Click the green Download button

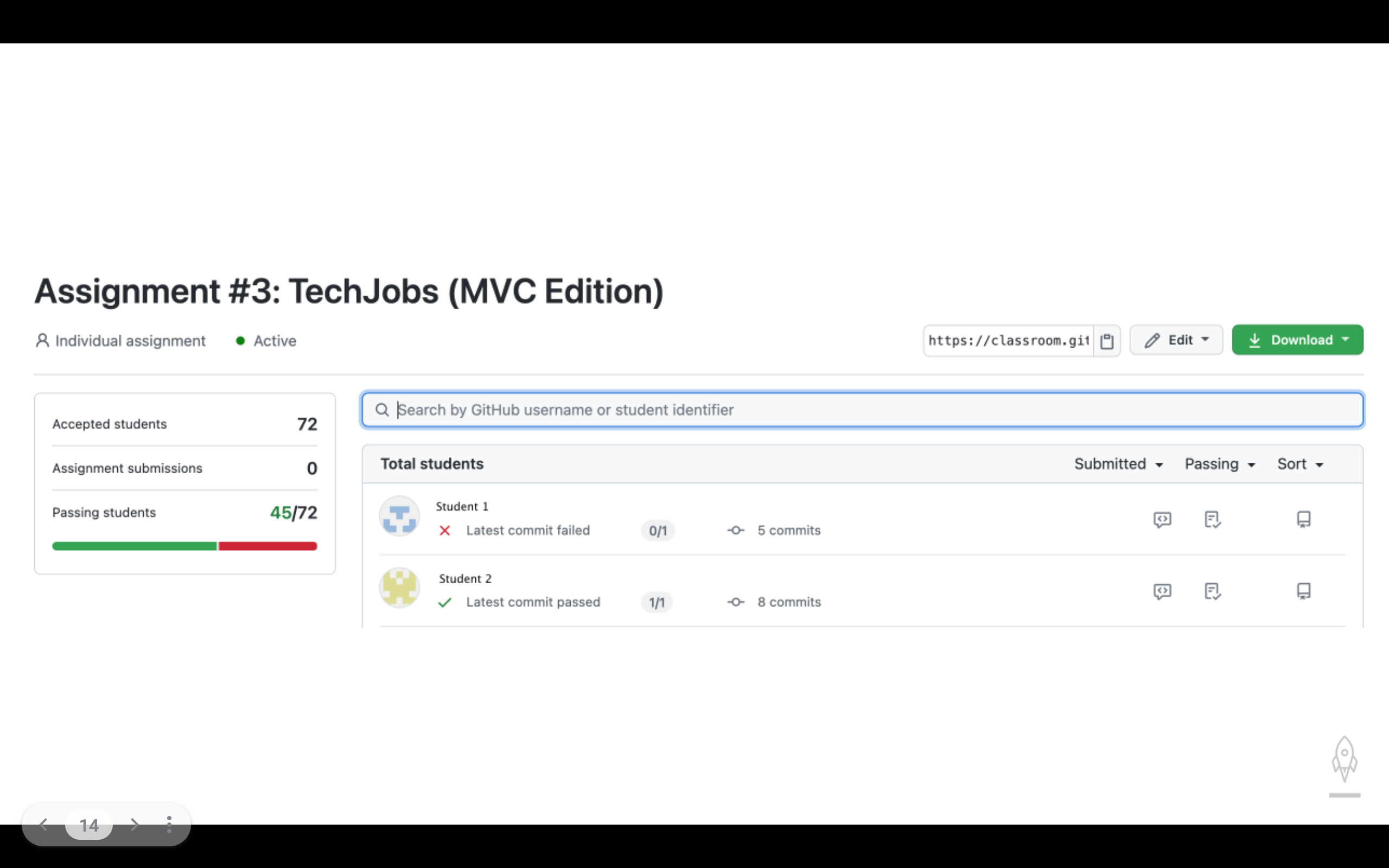(x=1297, y=341)
